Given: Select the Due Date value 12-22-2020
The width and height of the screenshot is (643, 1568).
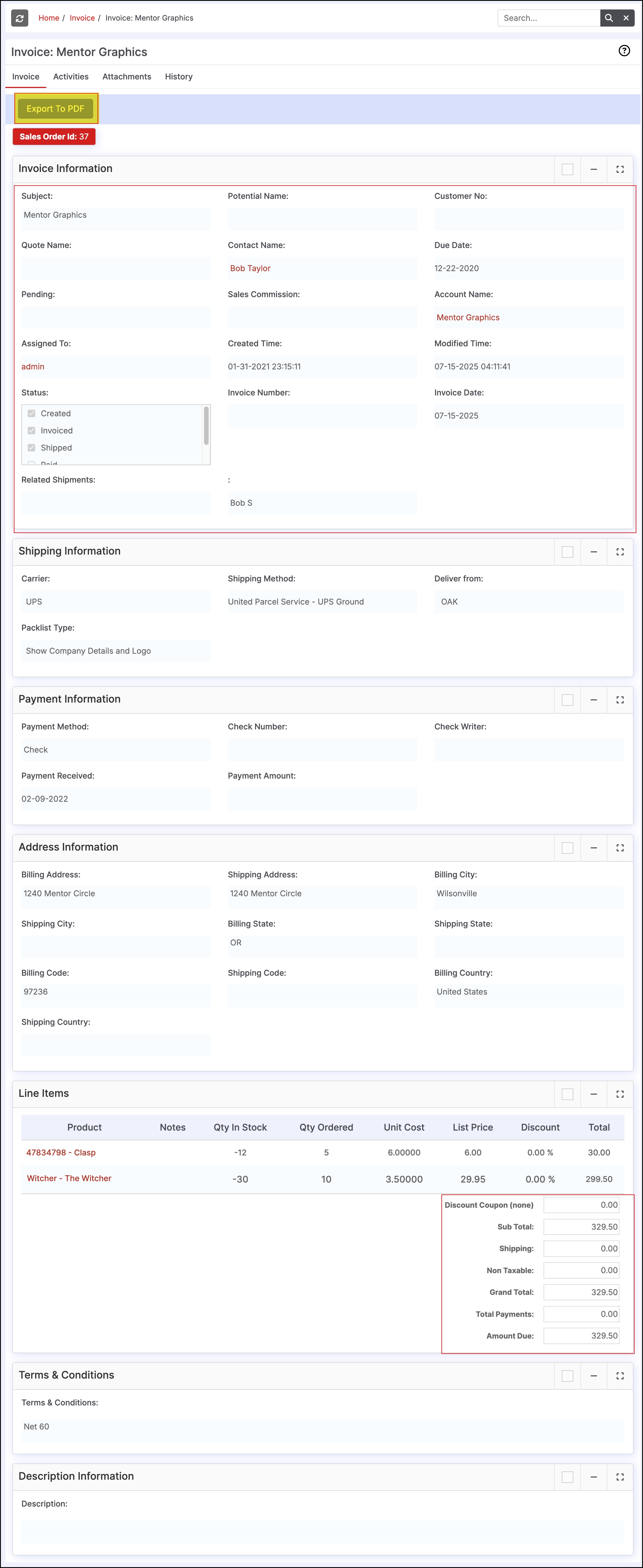Looking at the screenshot, I should click(x=457, y=269).
